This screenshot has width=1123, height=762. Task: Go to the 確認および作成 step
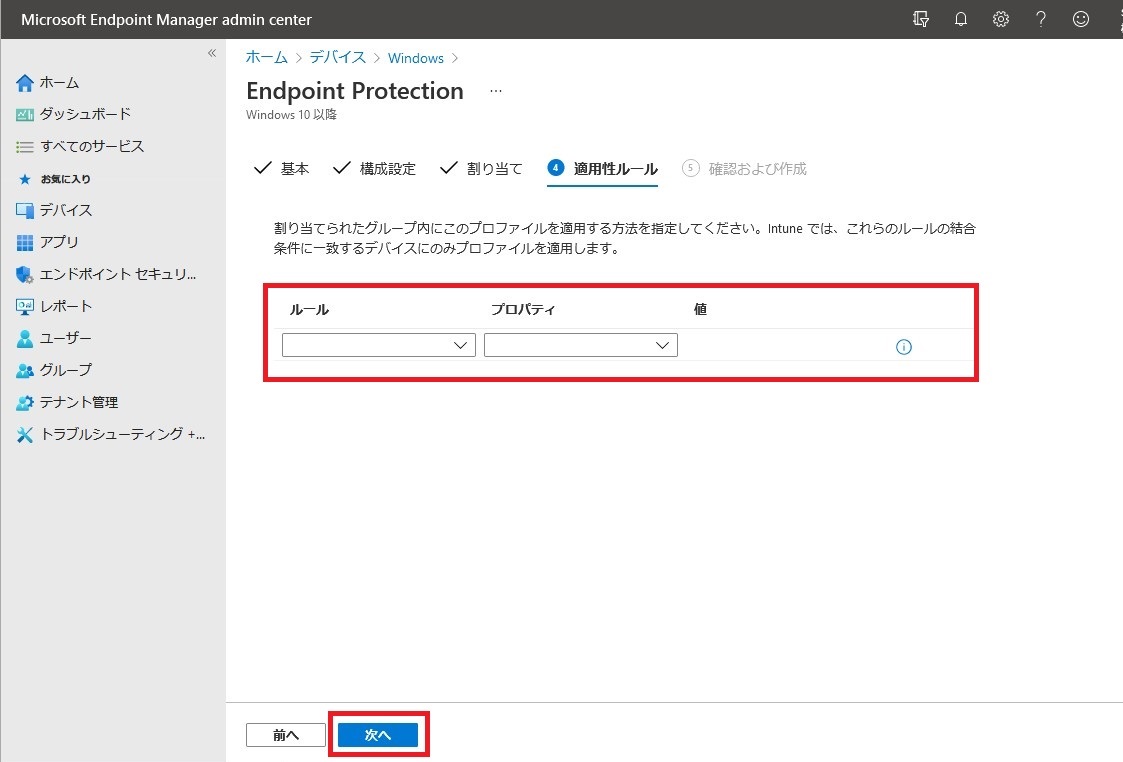pos(744,169)
